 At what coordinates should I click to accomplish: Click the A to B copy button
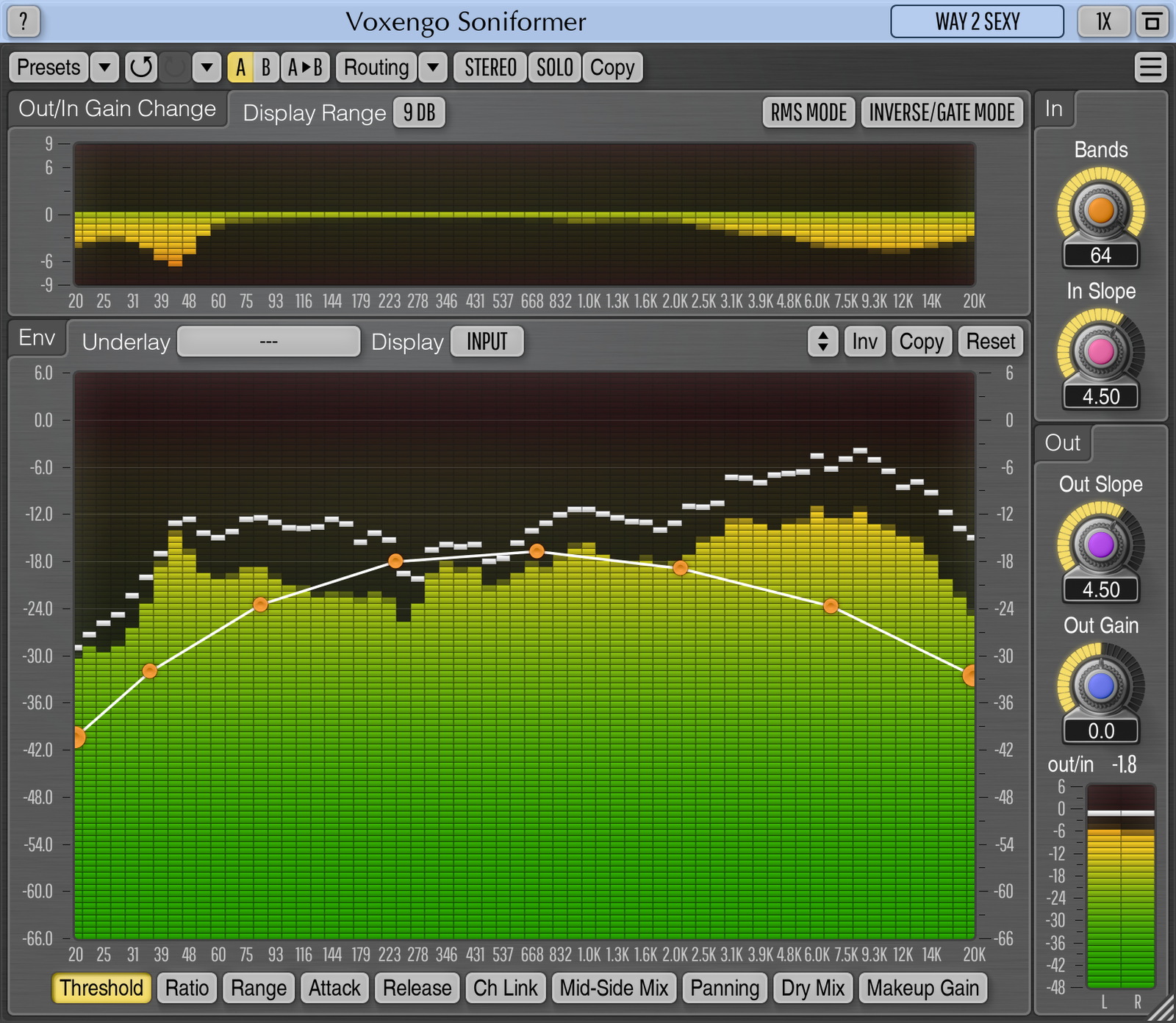pyautogui.click(x=305, y=68)
